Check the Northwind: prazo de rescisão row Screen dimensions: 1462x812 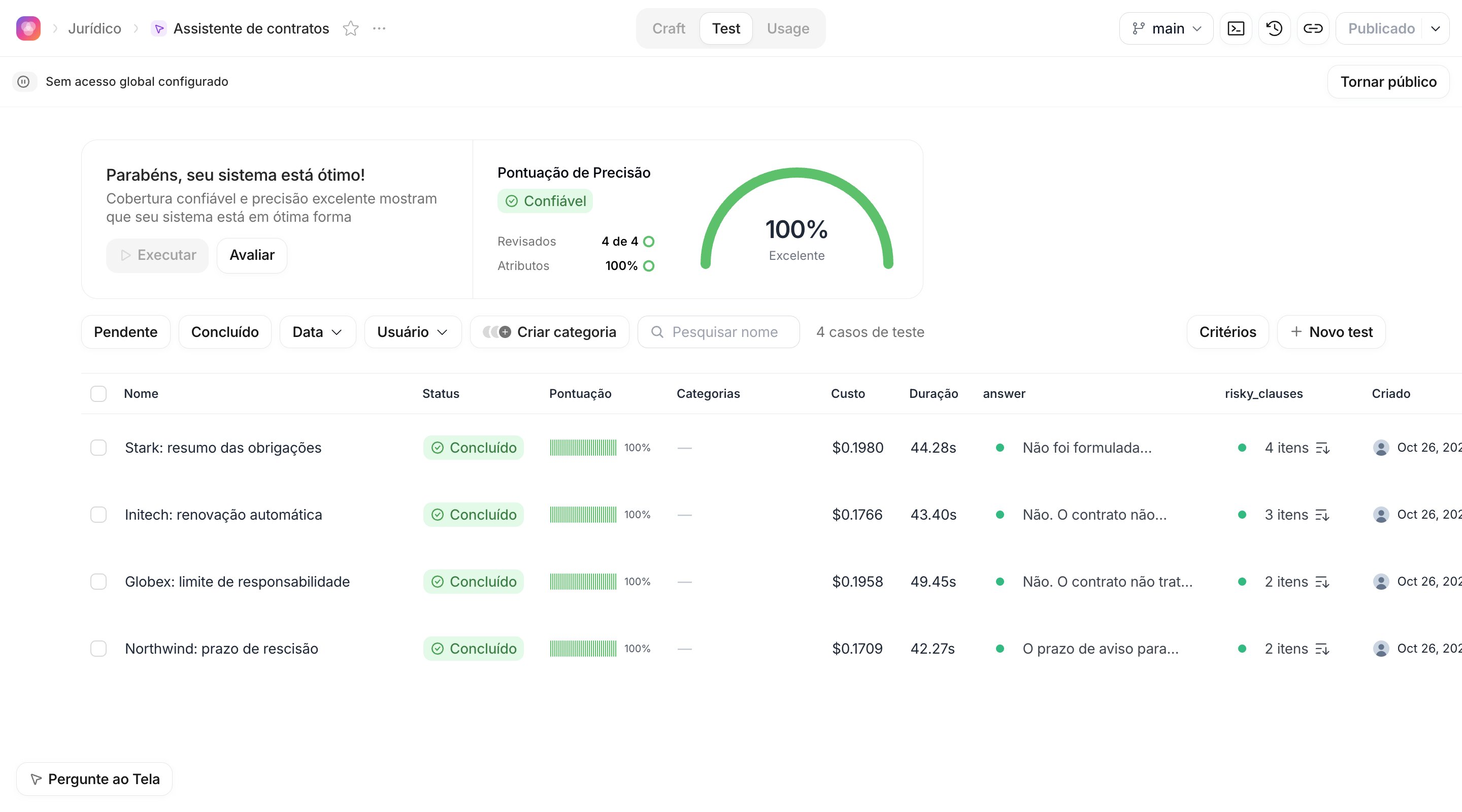click(x=98, y=649)
